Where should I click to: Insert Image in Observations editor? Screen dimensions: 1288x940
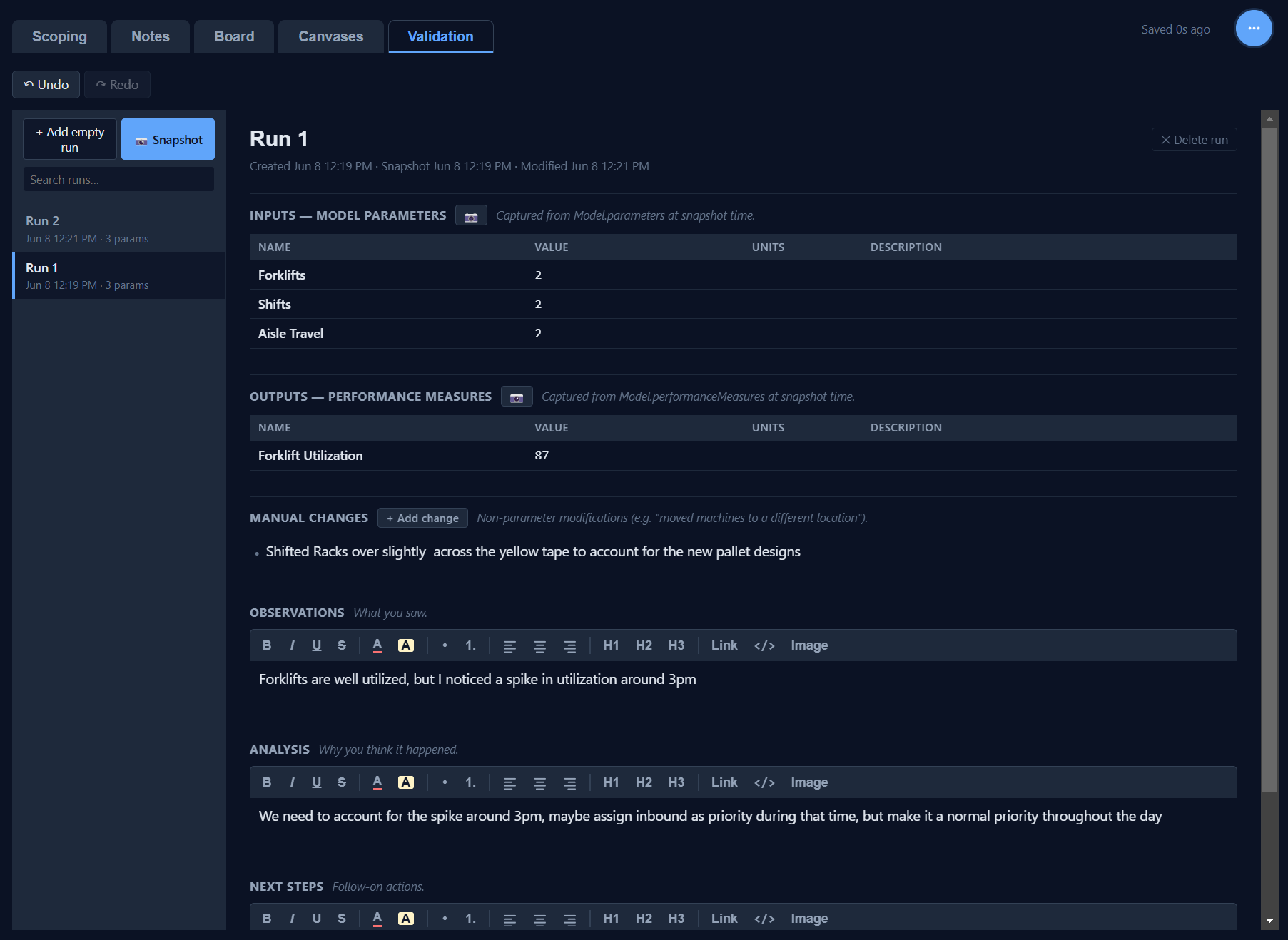click(x=809, y=645)
